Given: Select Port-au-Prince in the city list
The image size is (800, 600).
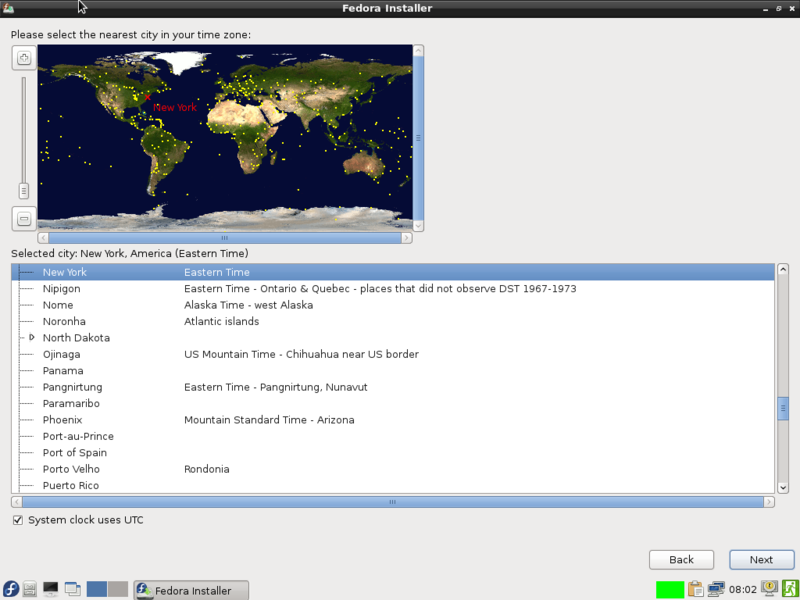Looking at the screenshot, I should point(392,436).
